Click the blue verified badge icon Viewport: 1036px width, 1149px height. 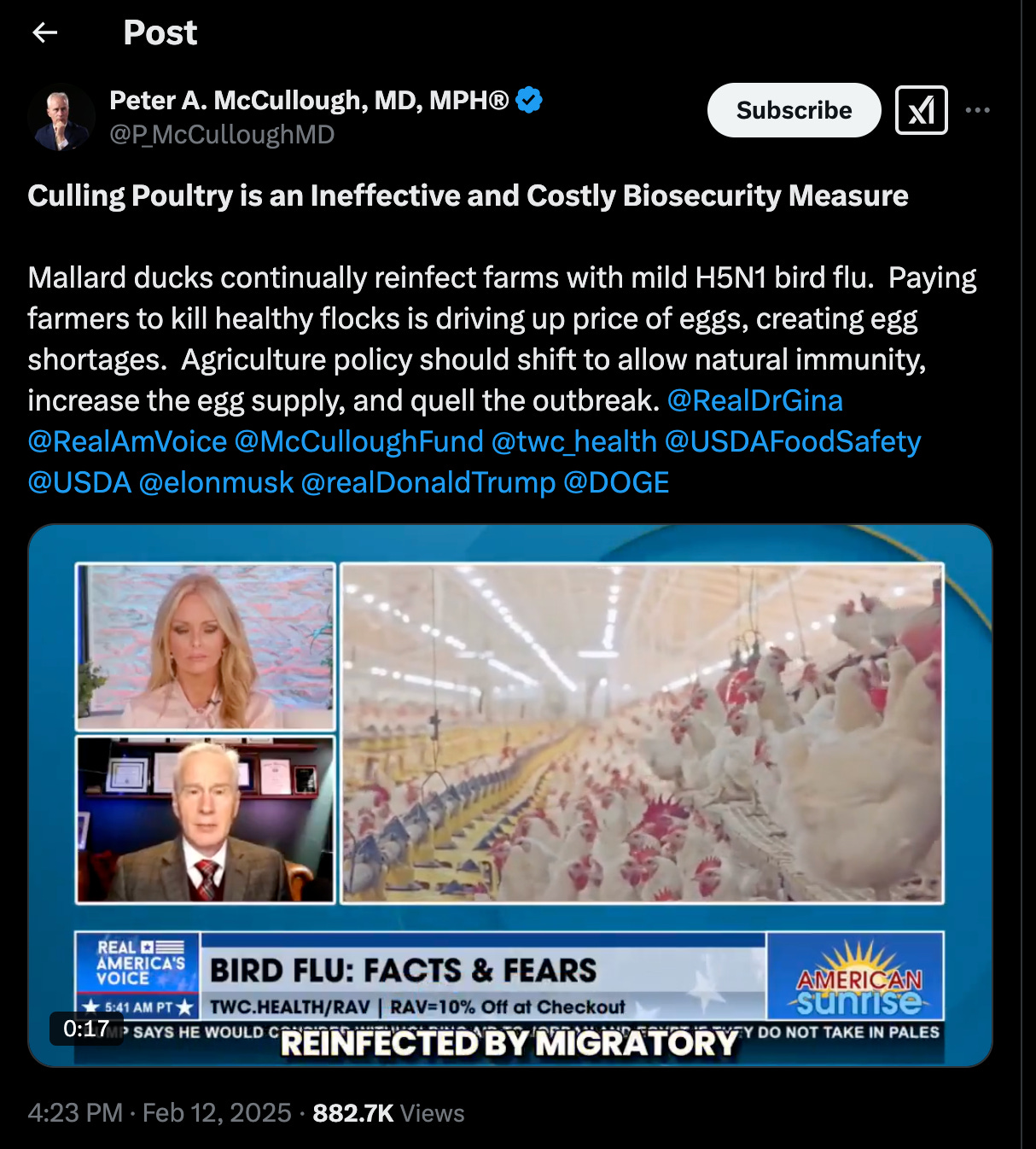pos(529,101)
